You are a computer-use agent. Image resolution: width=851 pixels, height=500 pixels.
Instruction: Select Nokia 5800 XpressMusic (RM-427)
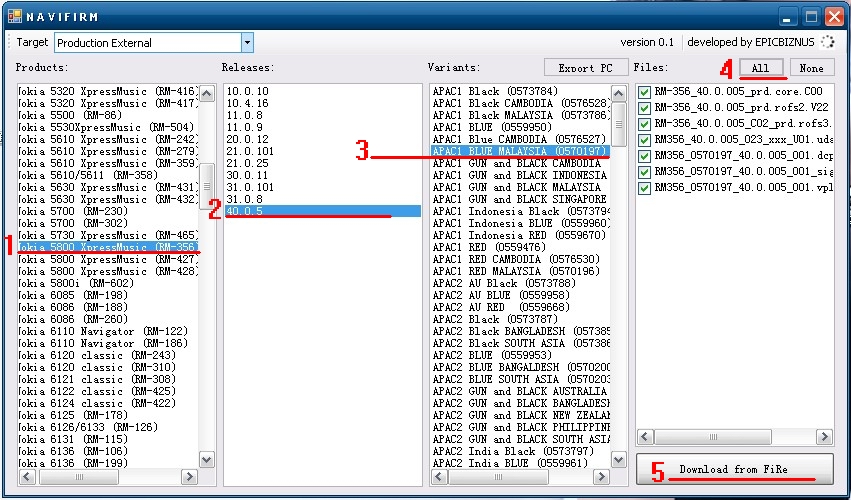point(108,259)
